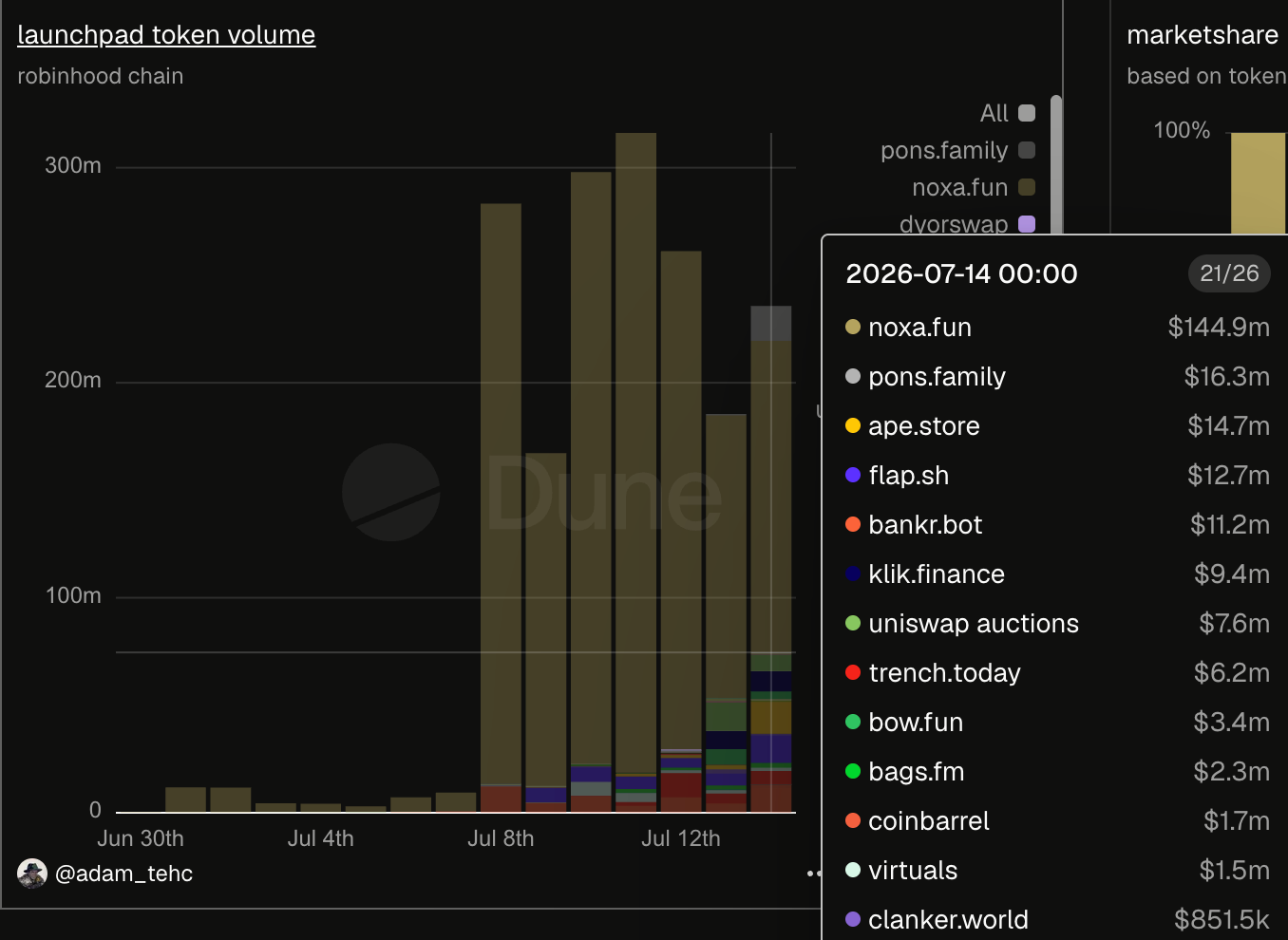Click "bow.fun" in the tooltip list
The height and width of the screenshot is (940, 1288).
coord(916,723)
